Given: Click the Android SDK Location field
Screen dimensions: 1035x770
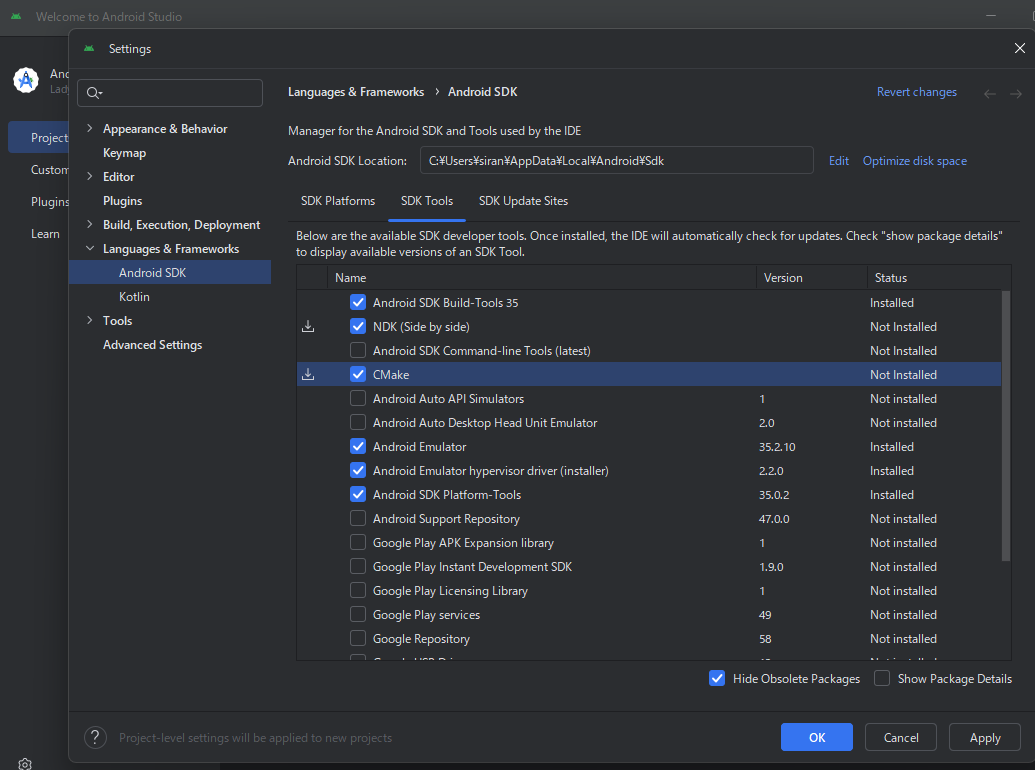Looking at the screenshot, I should (616, 161).
